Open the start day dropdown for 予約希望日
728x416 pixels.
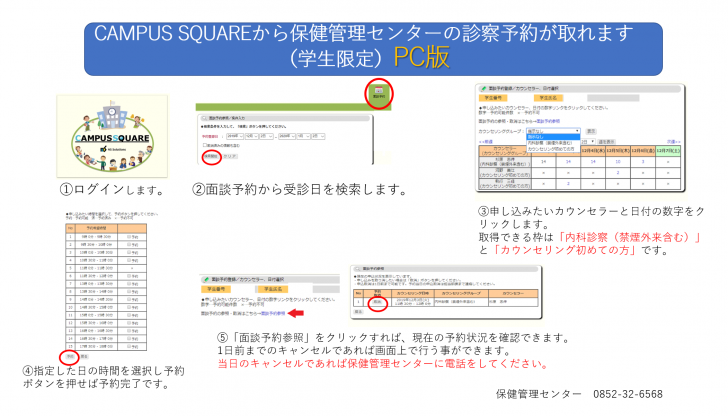[266, 136]
